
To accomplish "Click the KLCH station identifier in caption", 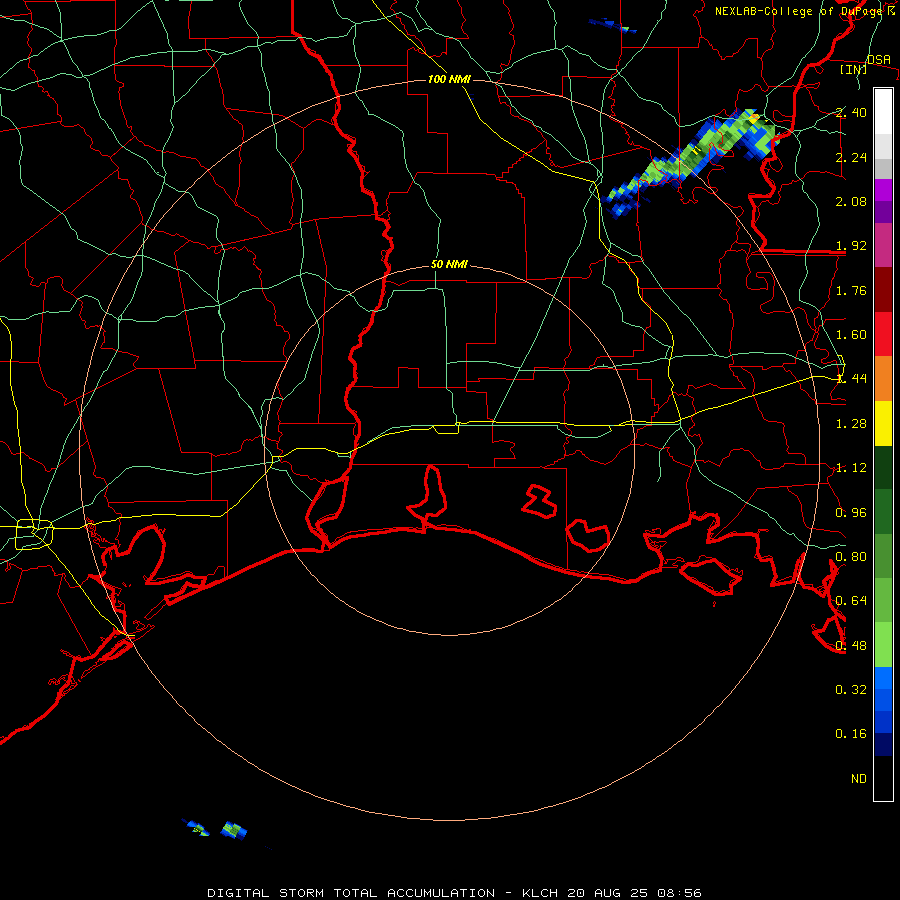I will point(540,893).
